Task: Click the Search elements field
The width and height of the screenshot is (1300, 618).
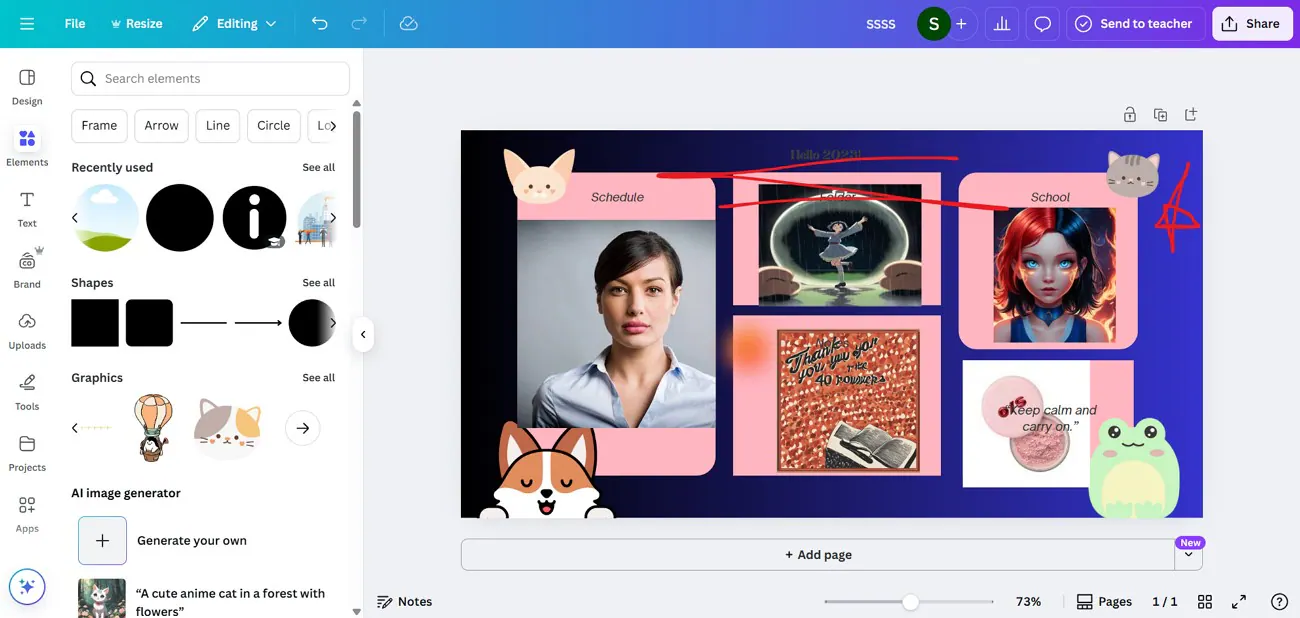Action: coord(210,78)
